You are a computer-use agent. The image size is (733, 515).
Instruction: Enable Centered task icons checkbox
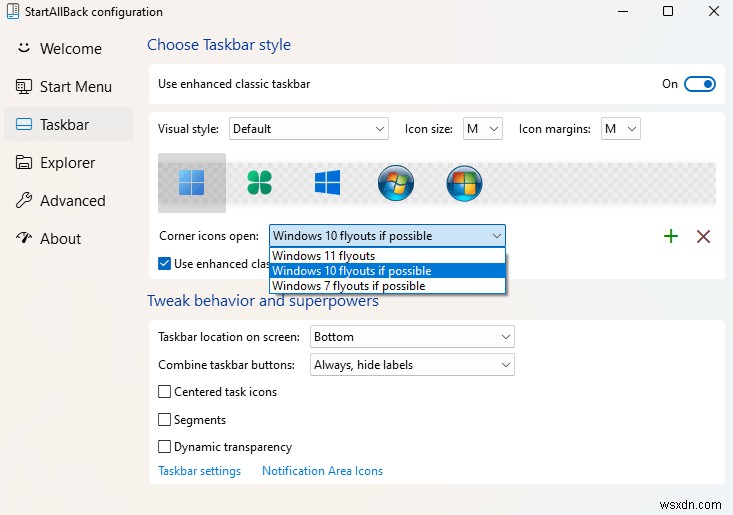165,392
